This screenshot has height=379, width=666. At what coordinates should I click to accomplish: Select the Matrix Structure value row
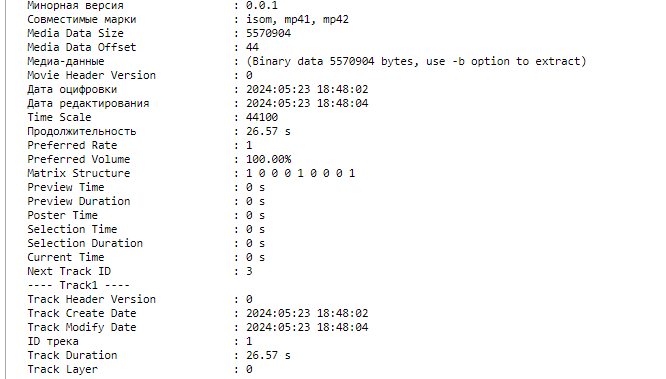click(300, 173)
